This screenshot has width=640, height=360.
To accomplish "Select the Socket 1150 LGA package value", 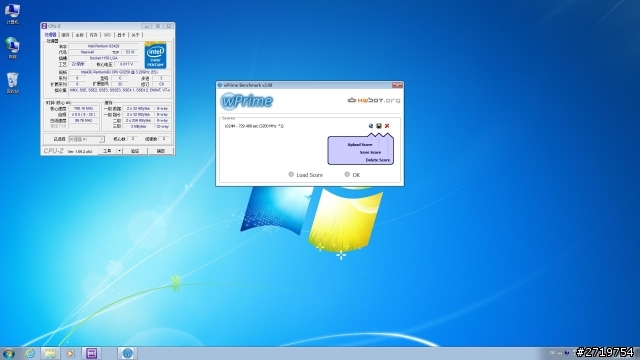I will pos(104,58).
